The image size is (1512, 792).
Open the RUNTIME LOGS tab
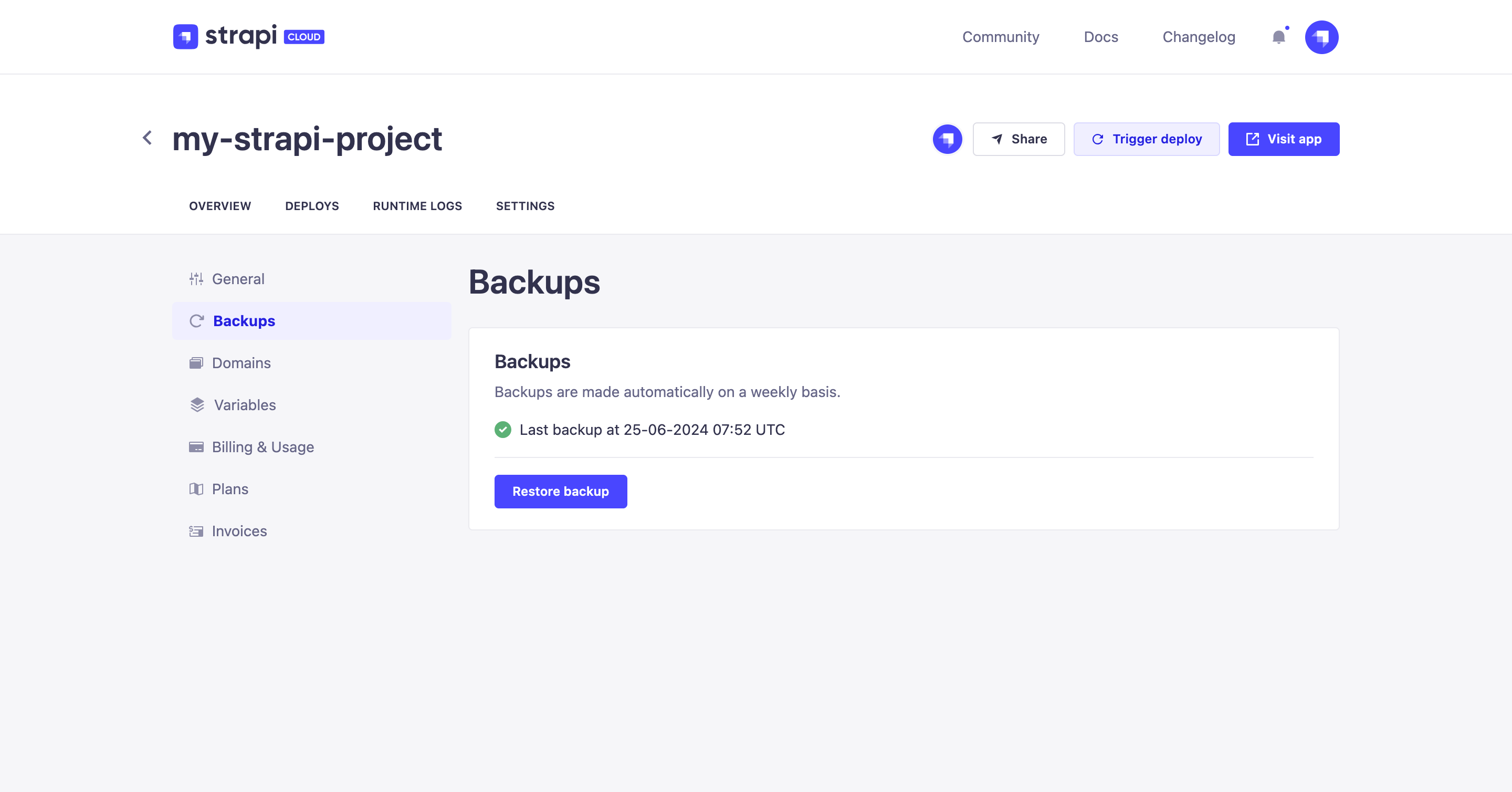(417, 206)
